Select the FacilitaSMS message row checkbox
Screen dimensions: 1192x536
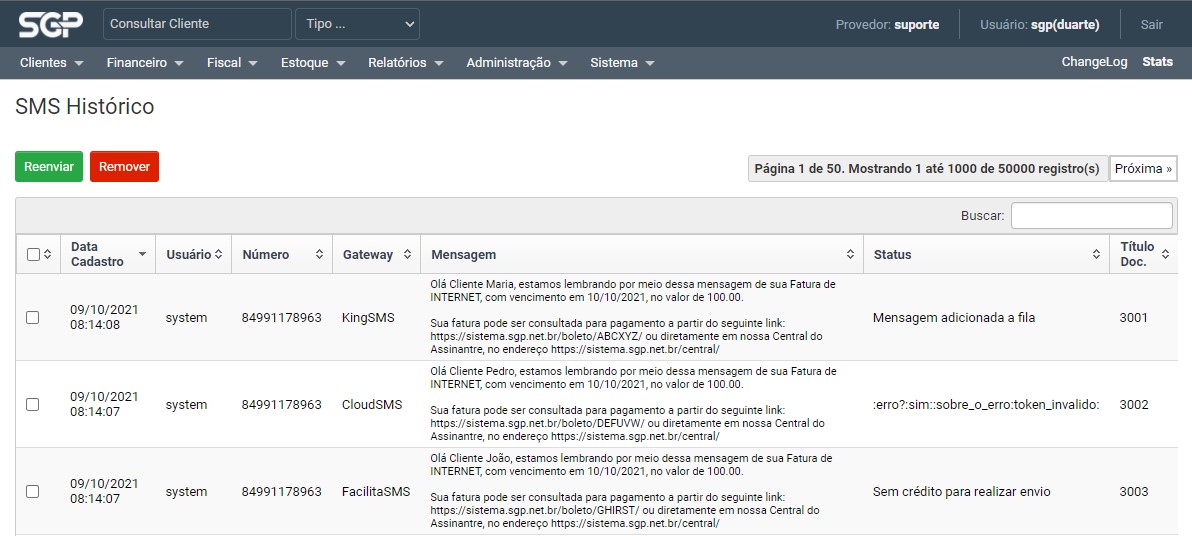(33, 492)
